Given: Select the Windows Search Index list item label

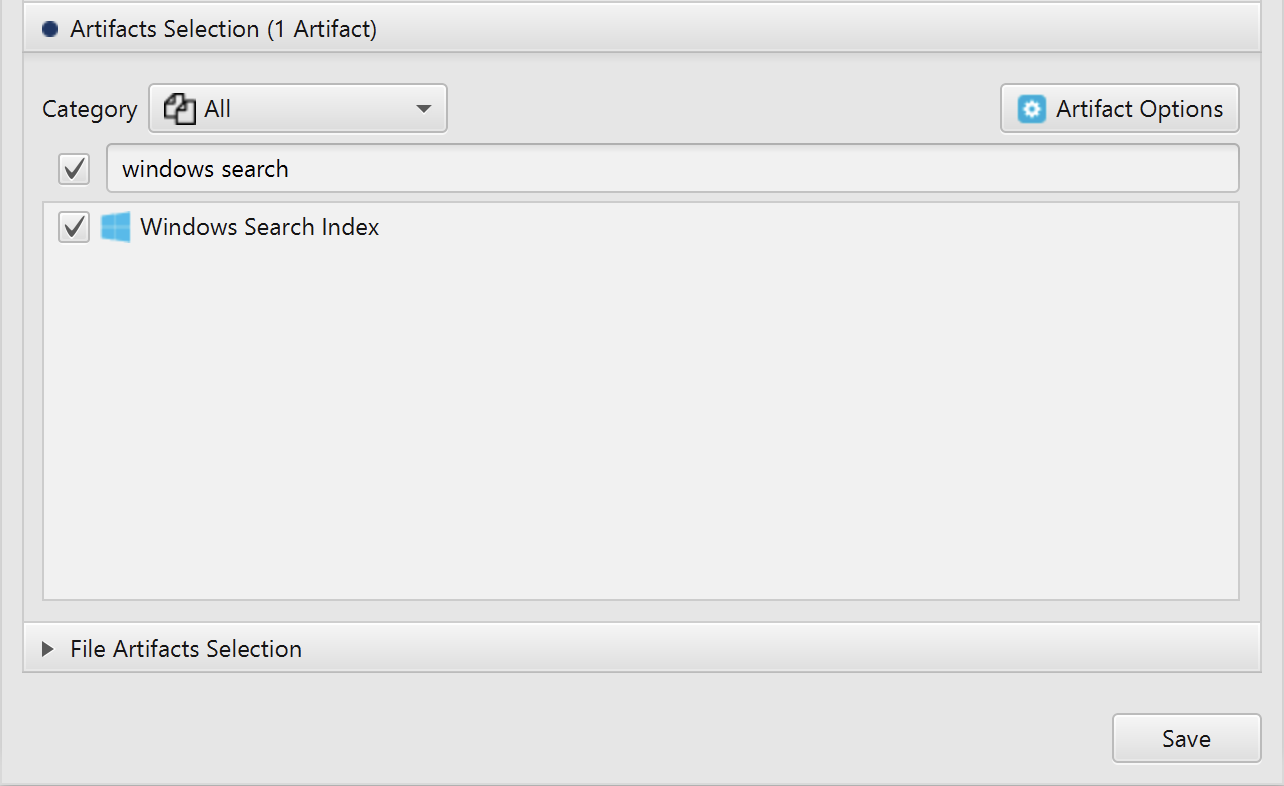Looking at the screenshot, I should click(x=260, y=227).
